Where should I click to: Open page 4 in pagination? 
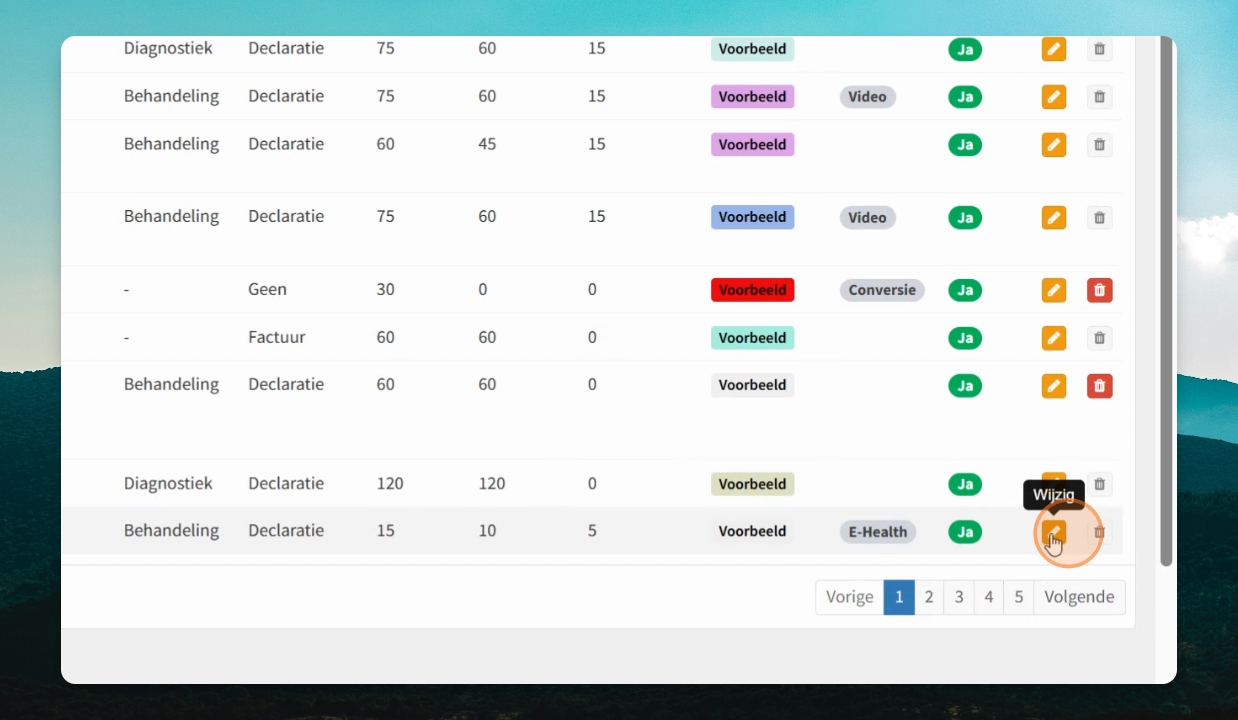[989, 597]
